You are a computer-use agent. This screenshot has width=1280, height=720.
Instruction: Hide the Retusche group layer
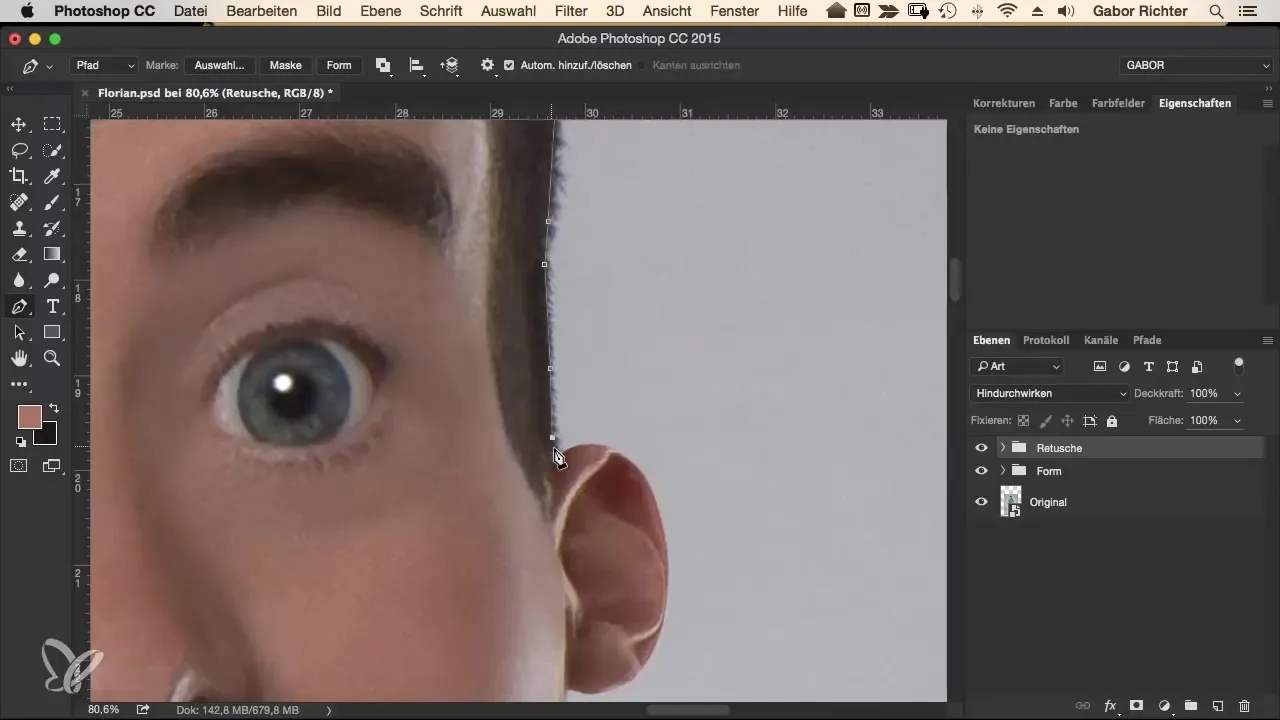[x=981, y=448]
